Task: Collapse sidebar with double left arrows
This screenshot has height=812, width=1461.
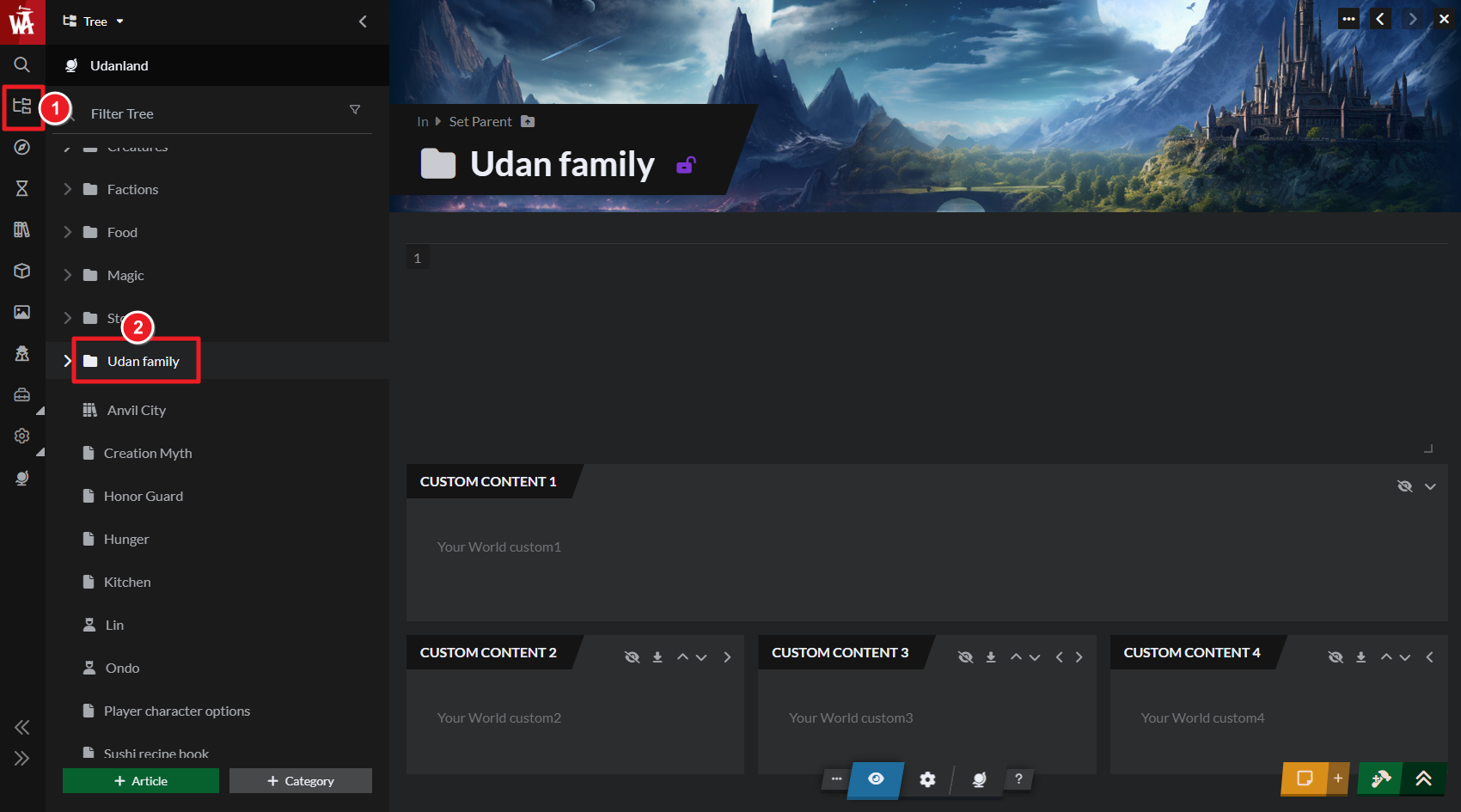Action: (22, 728)
